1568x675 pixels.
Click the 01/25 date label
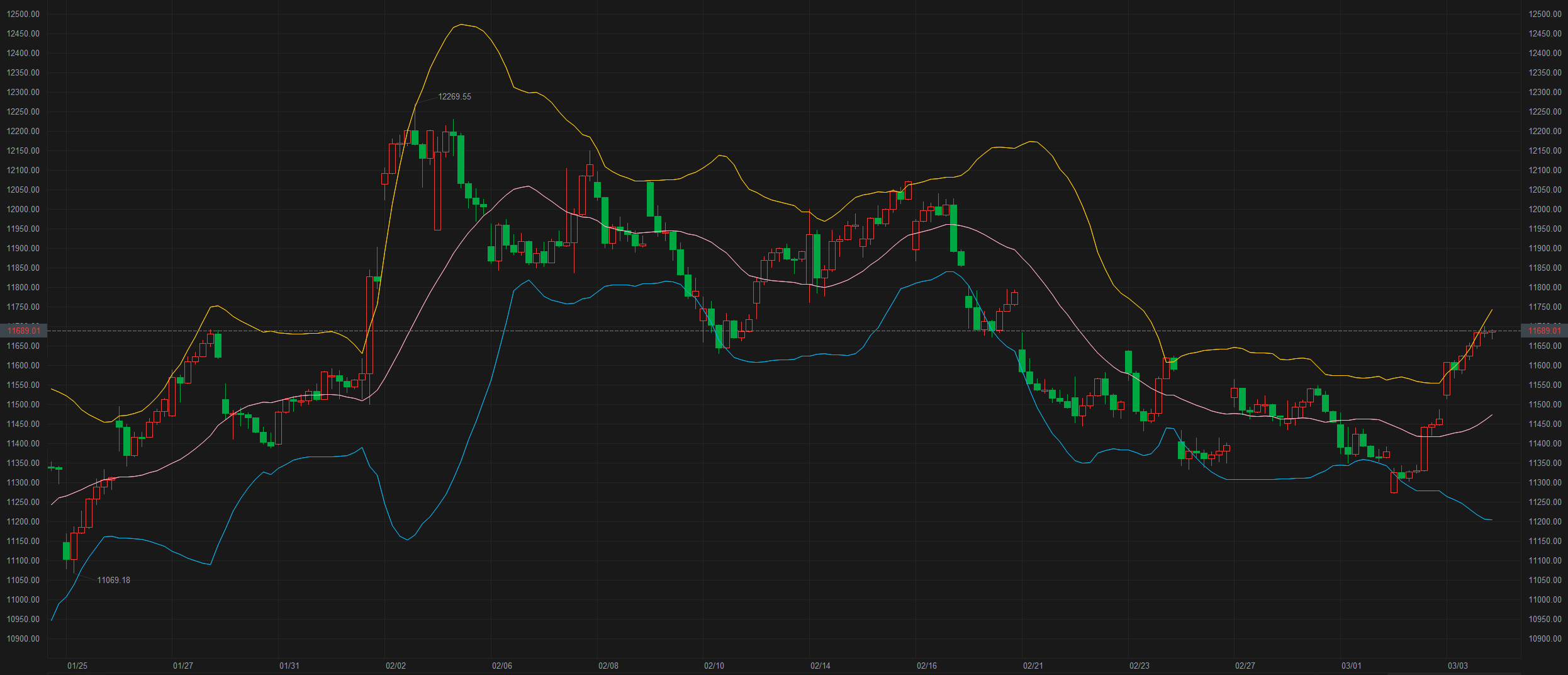coord(77,666)
